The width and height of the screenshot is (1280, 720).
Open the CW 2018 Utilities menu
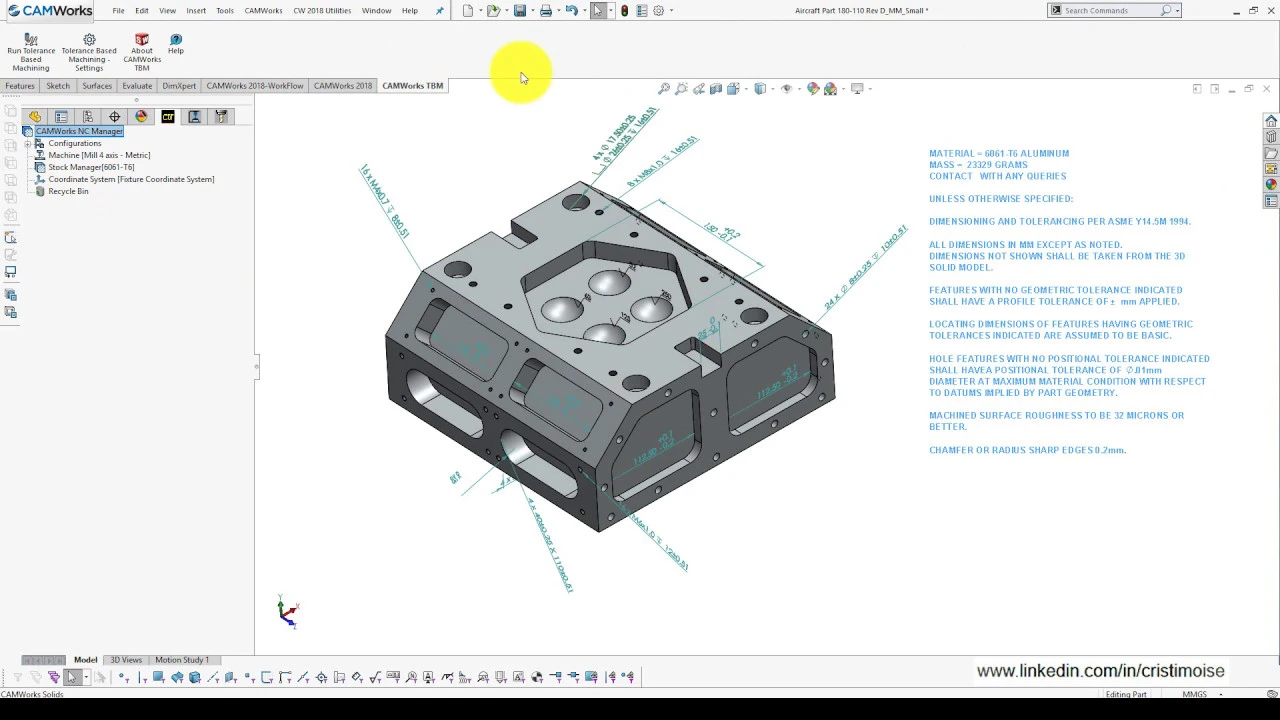322,10
